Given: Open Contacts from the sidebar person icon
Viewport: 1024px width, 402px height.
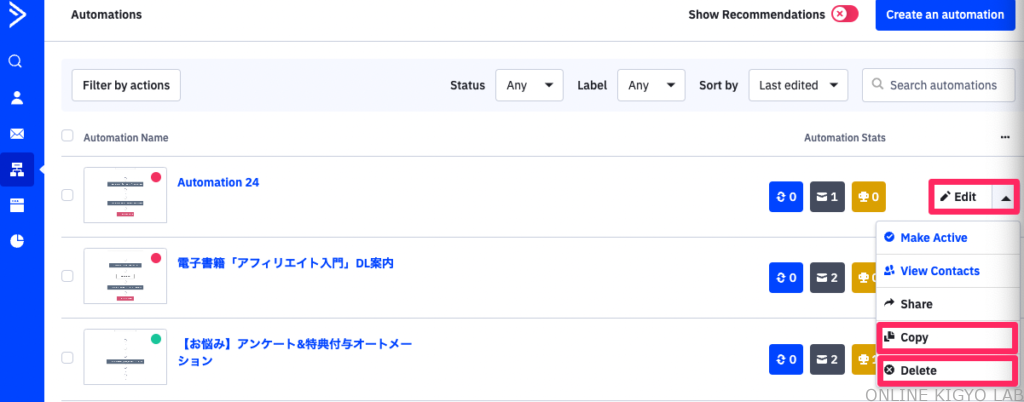Looking at the screenshot, I should (x=16, y=98).
